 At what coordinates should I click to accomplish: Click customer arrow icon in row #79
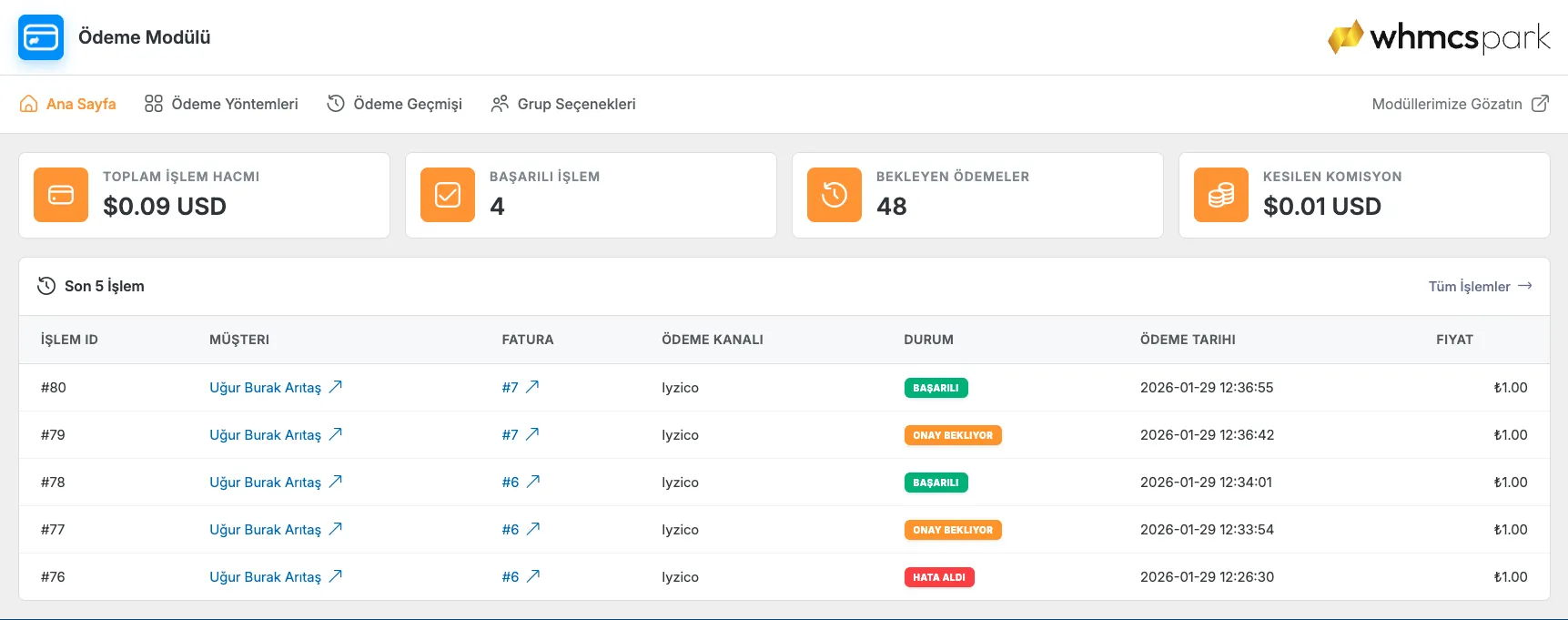pos(336,434)
